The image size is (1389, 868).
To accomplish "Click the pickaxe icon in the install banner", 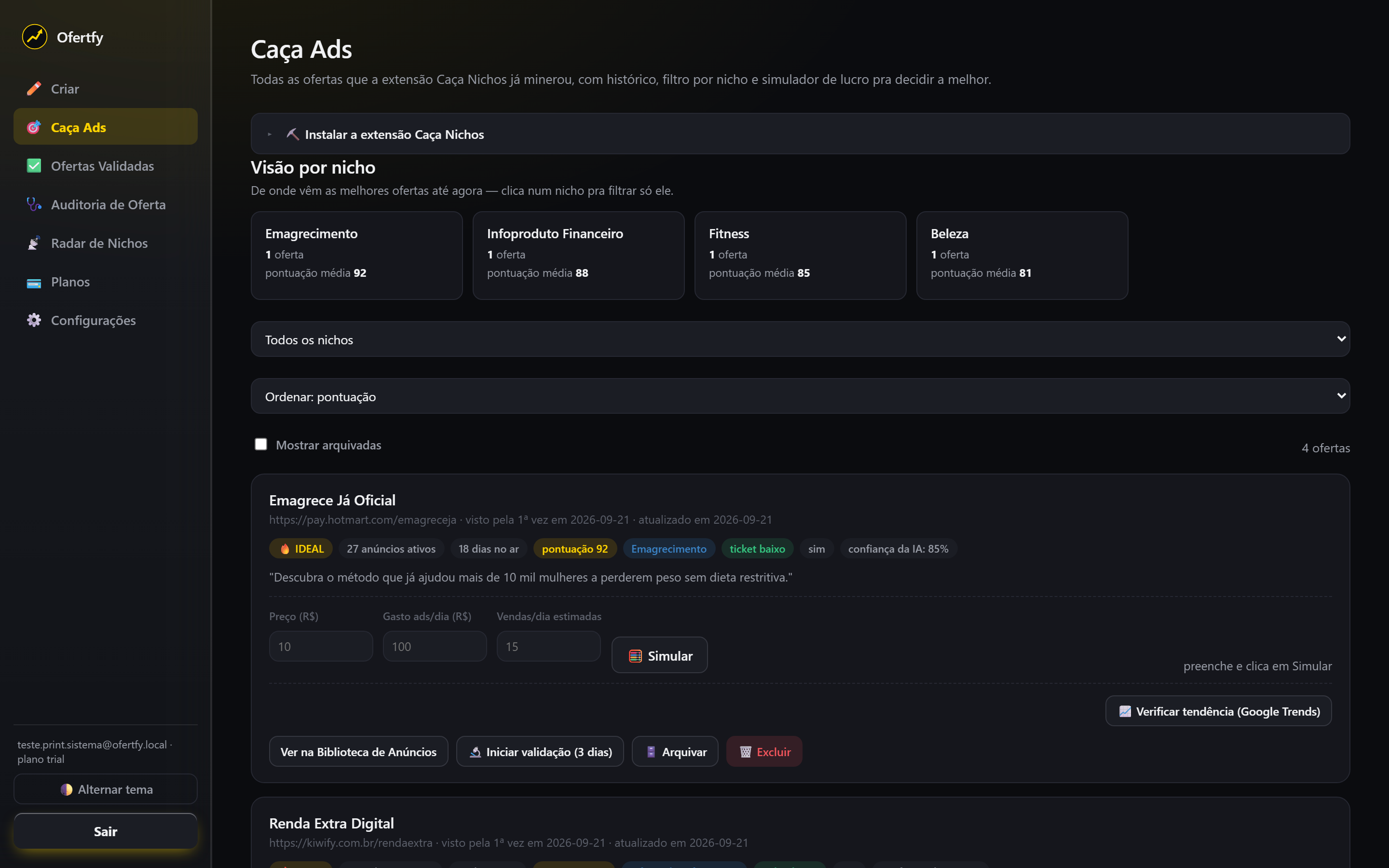I will point(293,134).
